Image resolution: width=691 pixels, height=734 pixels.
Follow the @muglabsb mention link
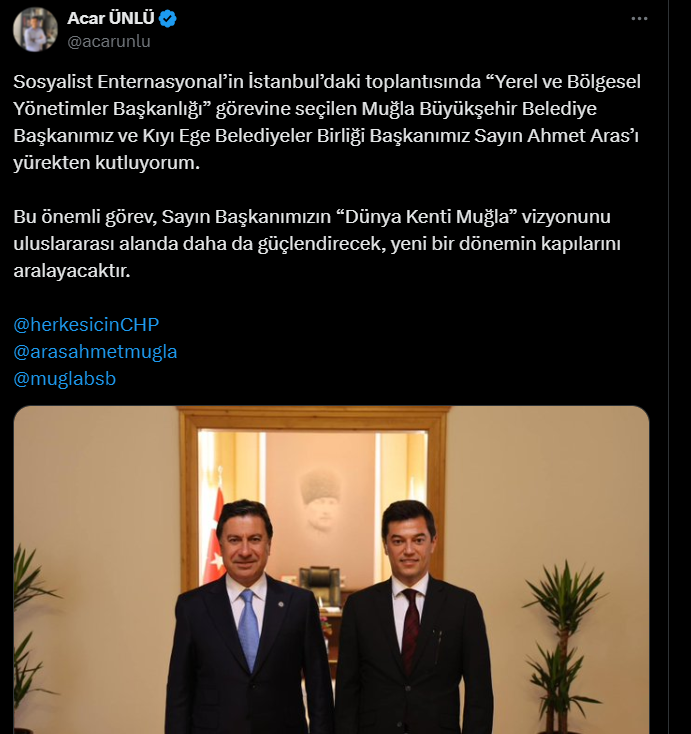(65, 378)
